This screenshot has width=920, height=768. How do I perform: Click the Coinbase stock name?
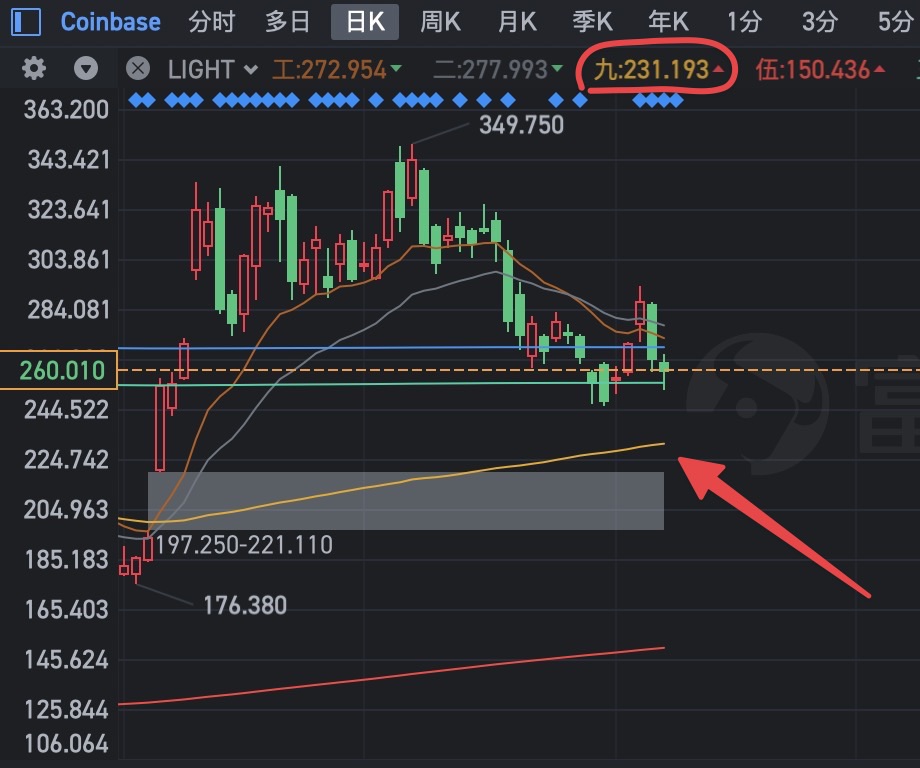[110, 22]
